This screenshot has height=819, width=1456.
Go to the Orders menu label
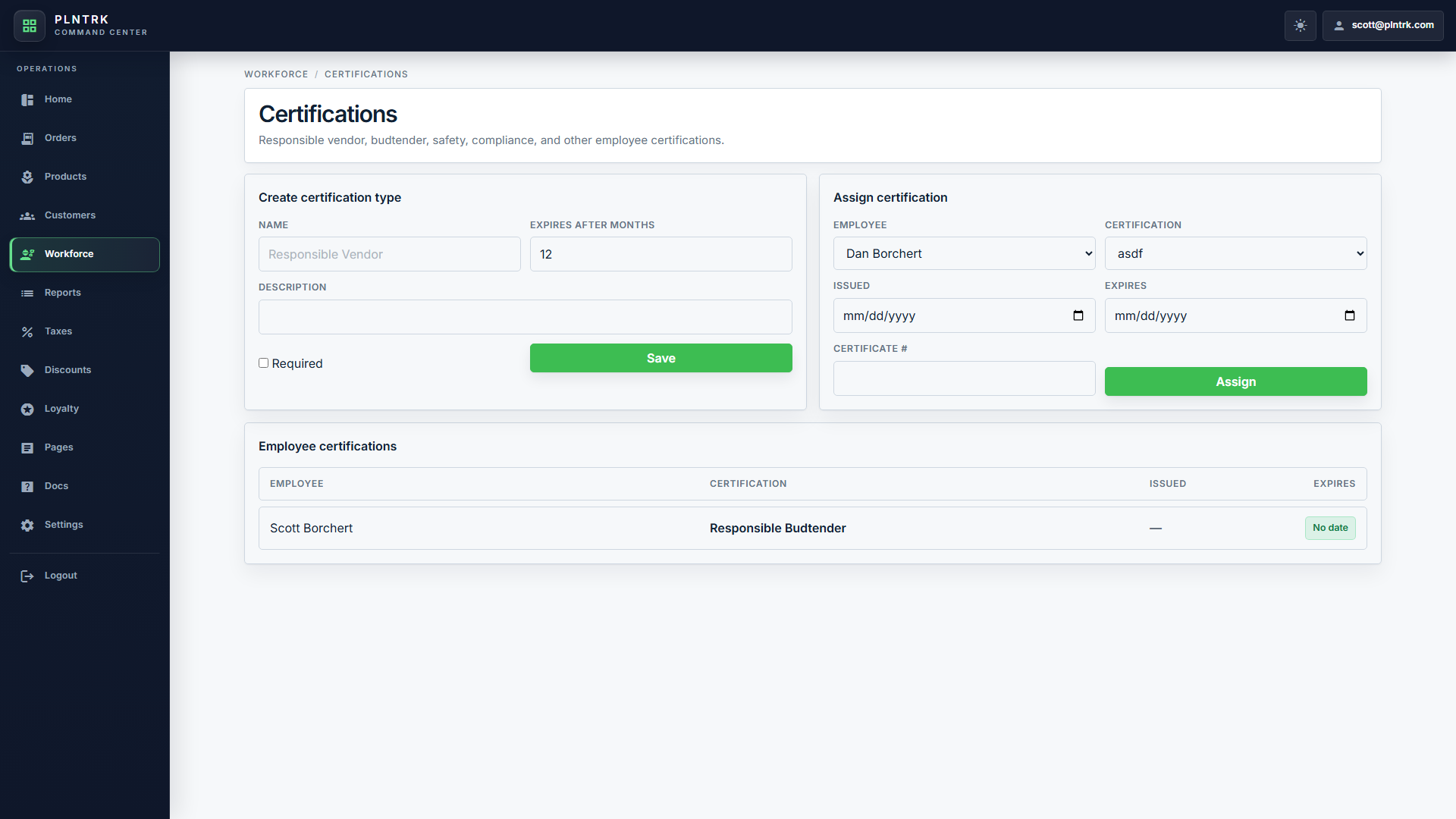61,138
